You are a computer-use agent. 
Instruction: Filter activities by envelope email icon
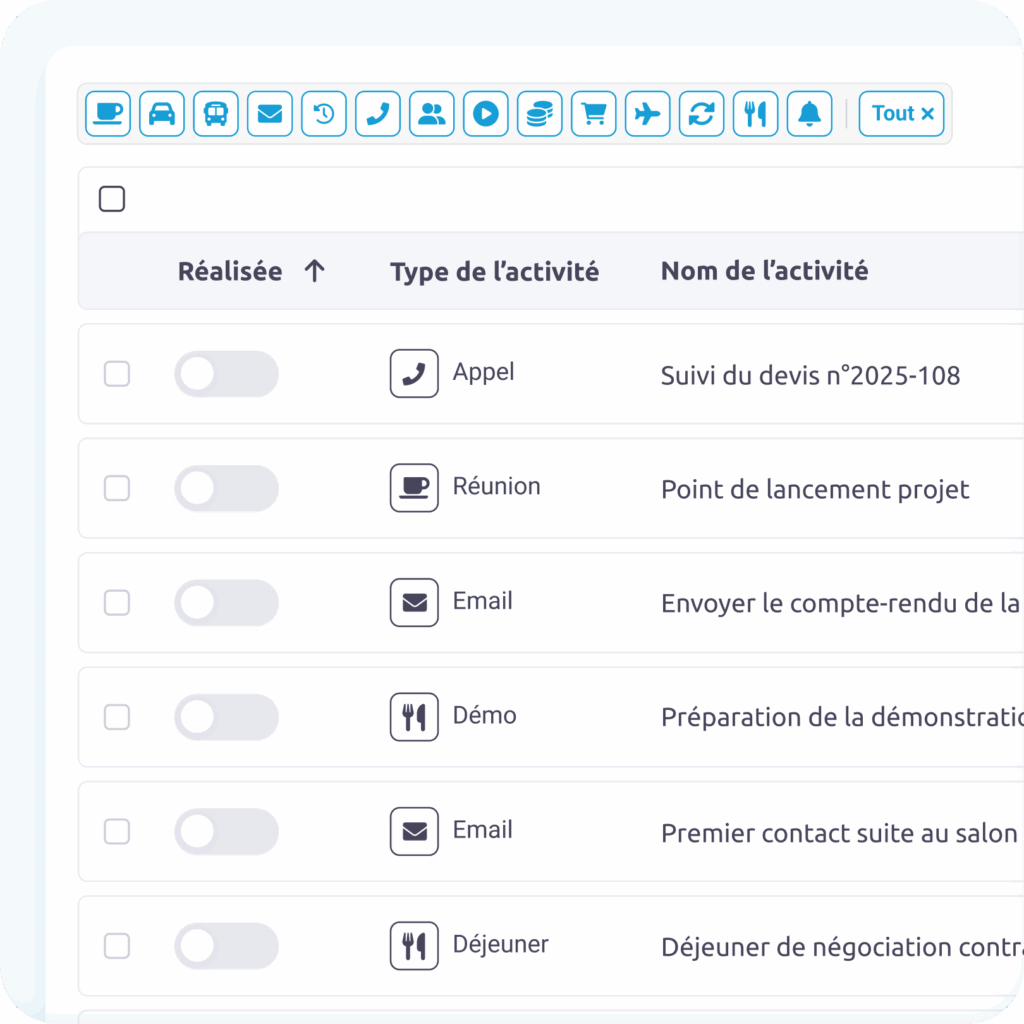point(270,114)
